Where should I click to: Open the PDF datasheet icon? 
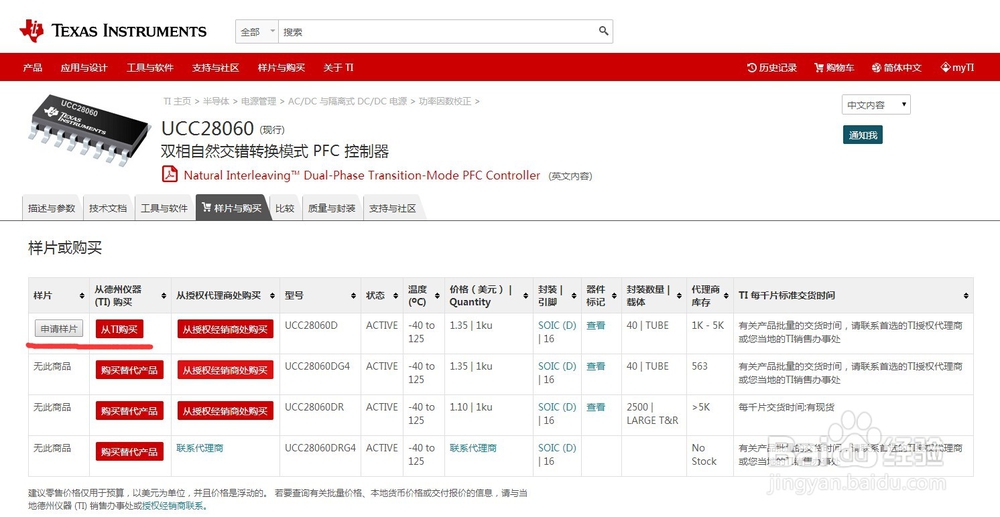tap(170, 174)
